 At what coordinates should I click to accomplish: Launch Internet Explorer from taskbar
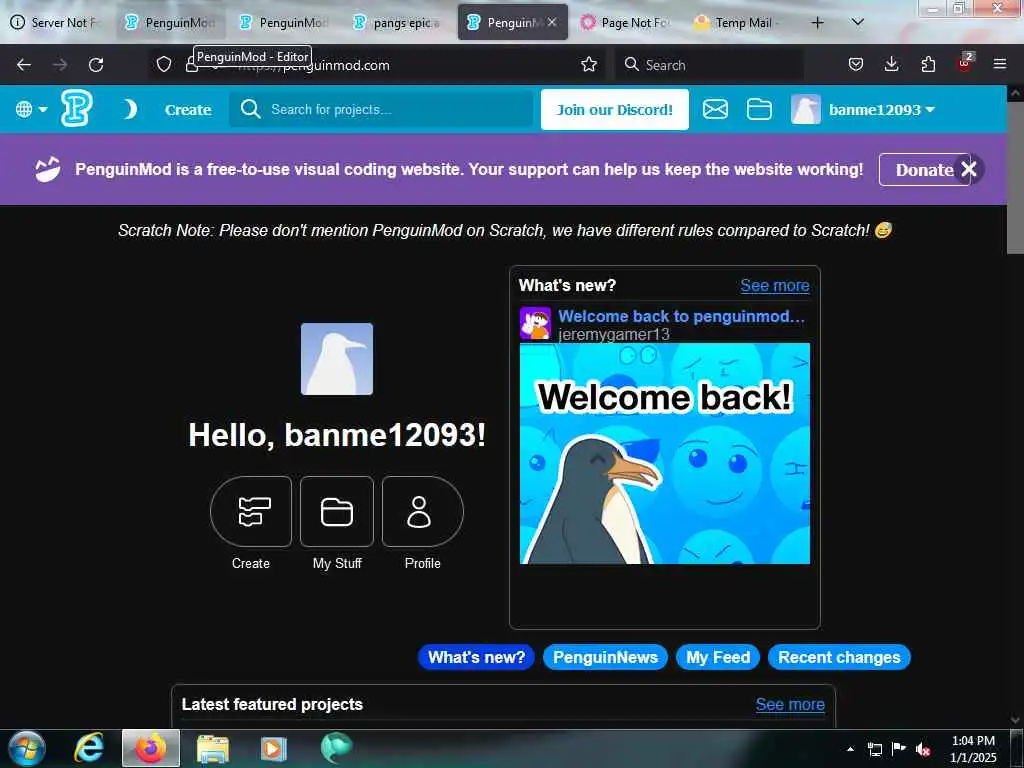click(89, 748)
